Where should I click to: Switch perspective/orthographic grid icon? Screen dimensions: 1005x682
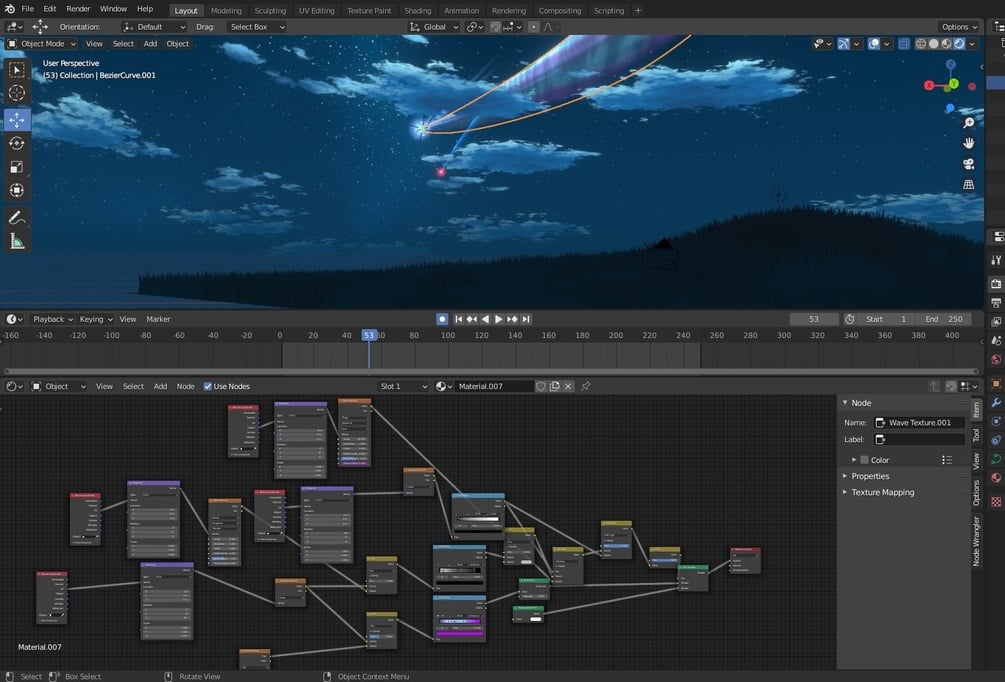(968, 185)
